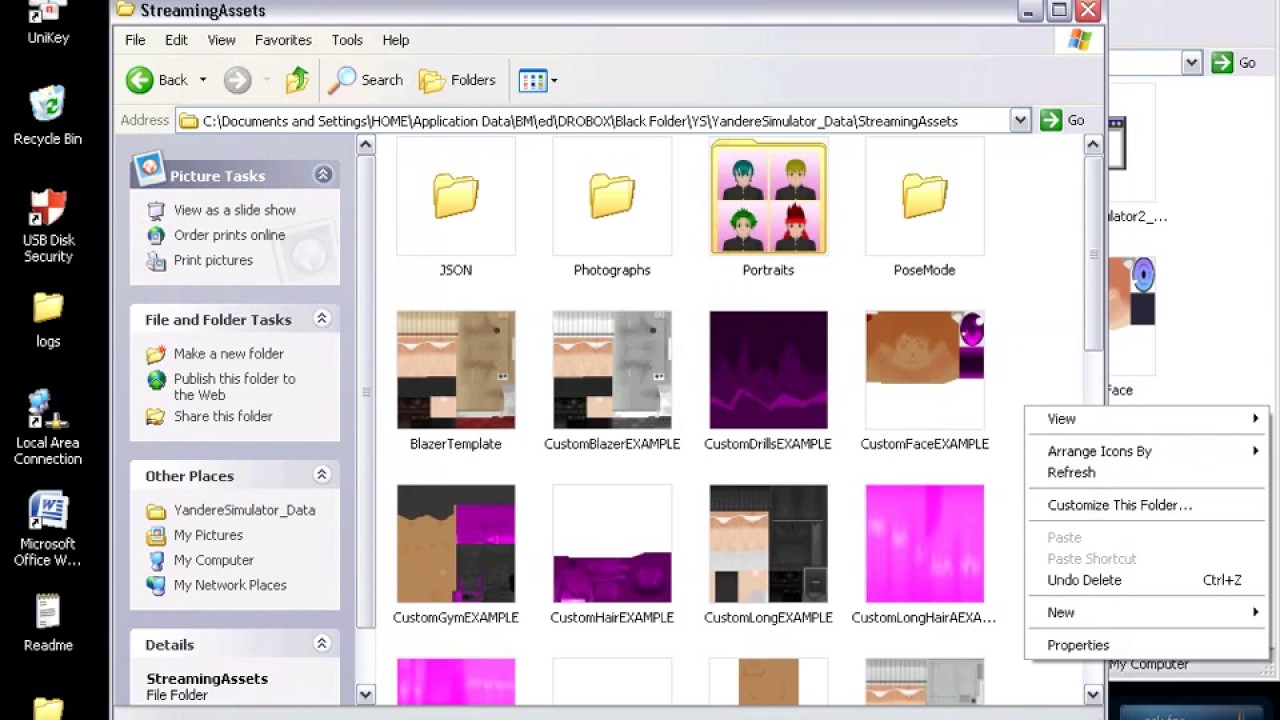This screenshot has height=720, width=1280.
Task: Click Share this folder link
Action: tap(222, 416)
